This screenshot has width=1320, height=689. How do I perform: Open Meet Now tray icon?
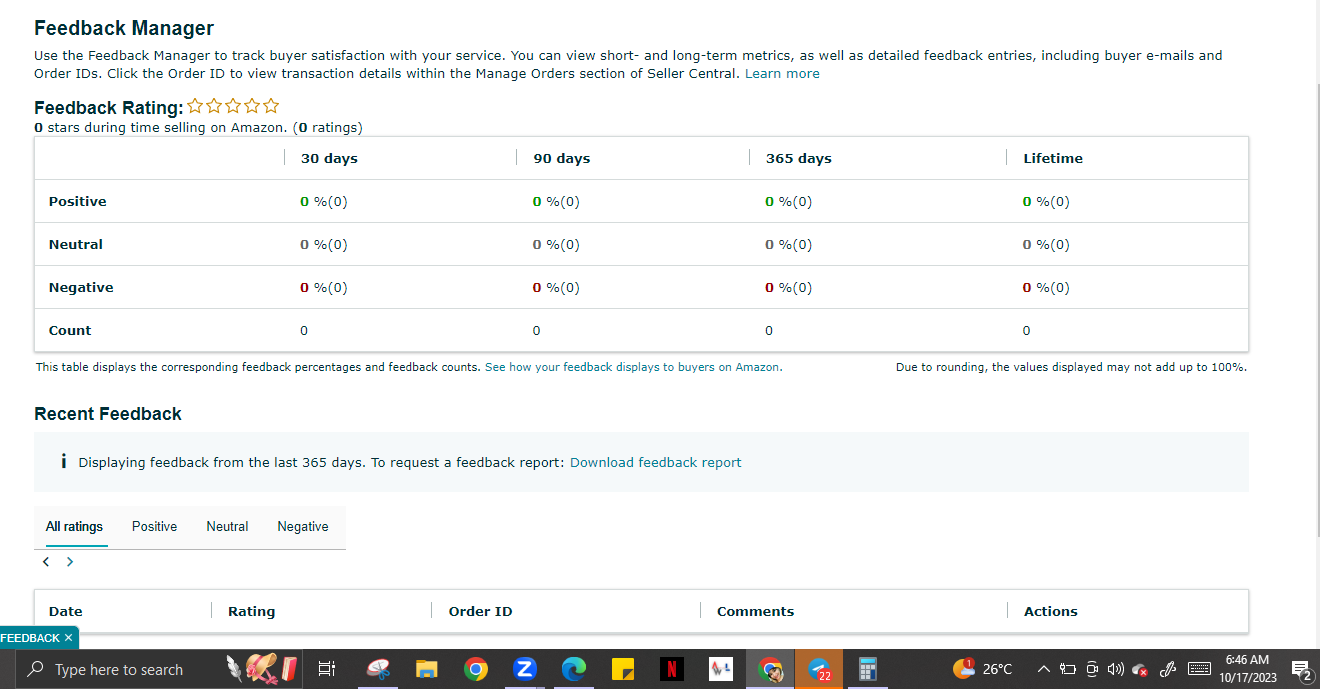coord(1092,669)
